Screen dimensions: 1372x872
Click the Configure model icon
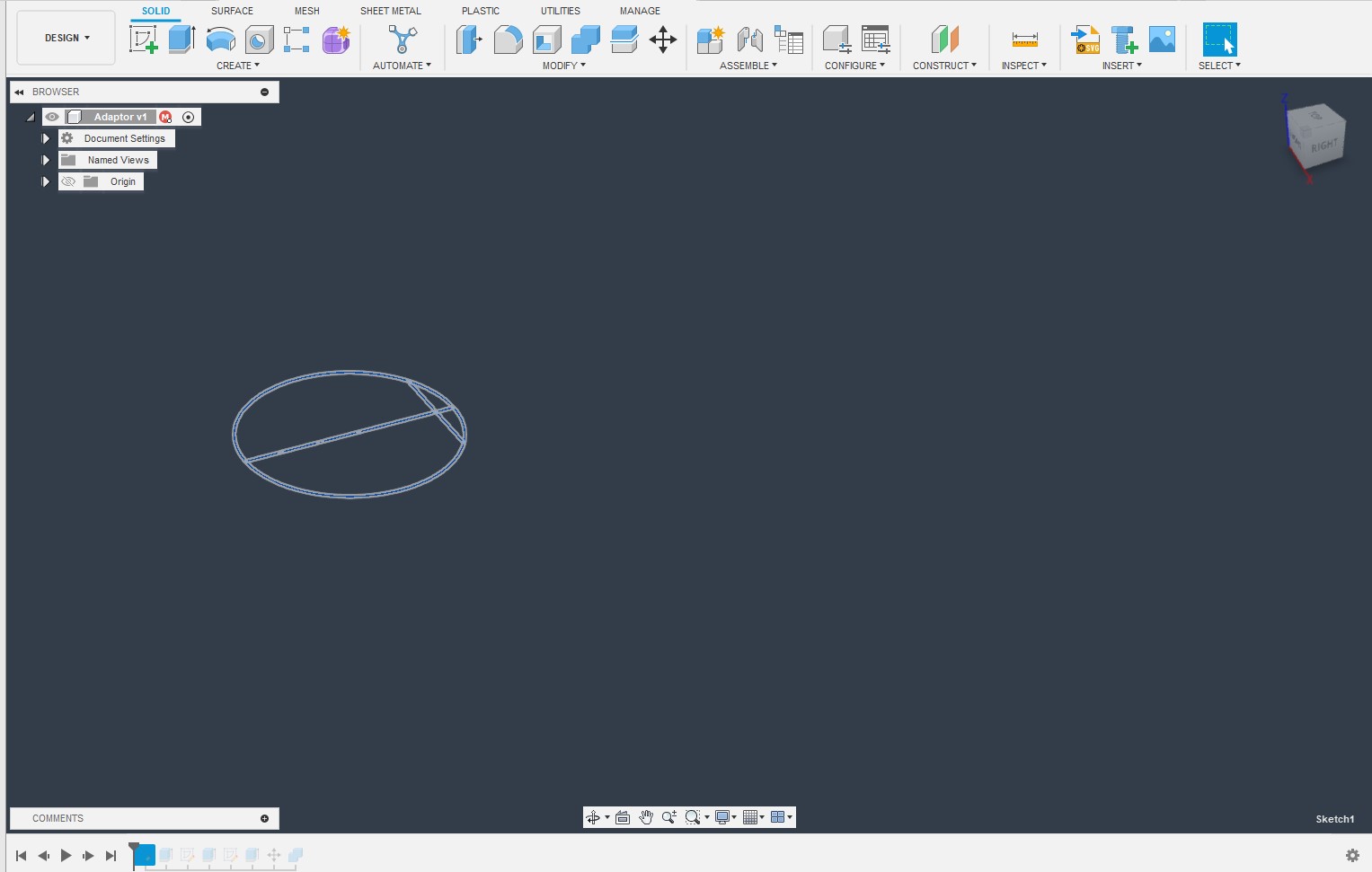836,40
